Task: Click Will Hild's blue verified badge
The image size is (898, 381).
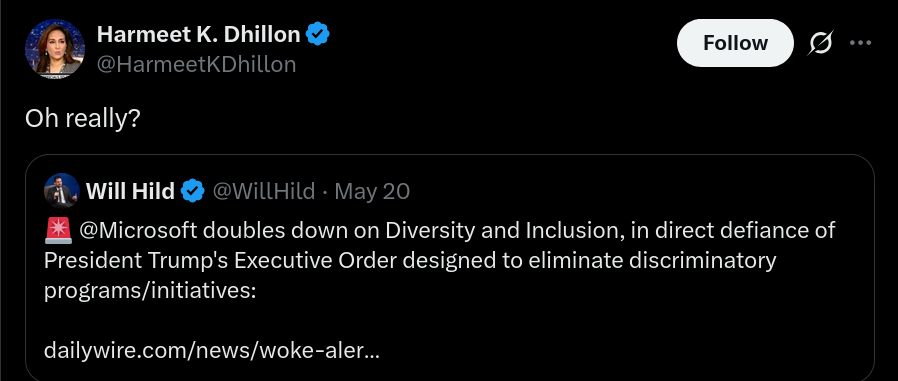Action: click(193, 191)
